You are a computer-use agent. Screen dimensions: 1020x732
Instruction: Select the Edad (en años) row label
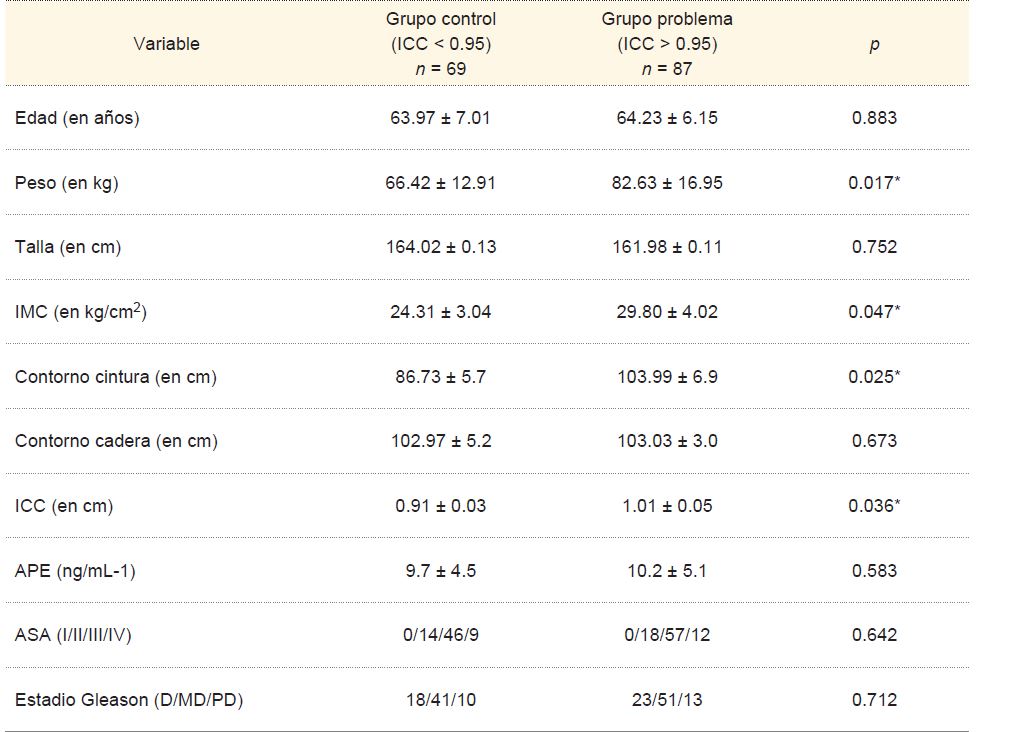(77, 118)
